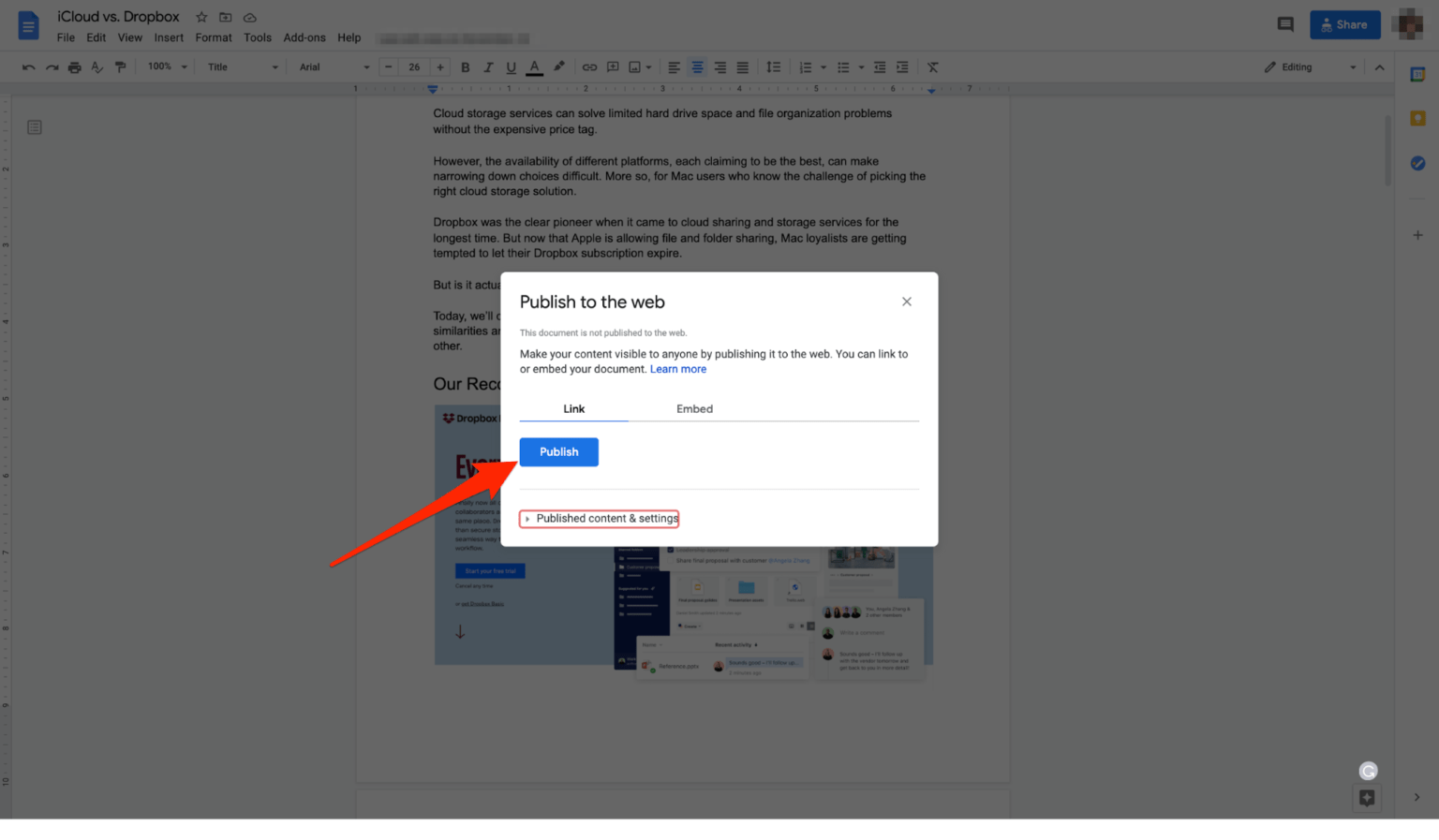Toggle bold formatting in toolbar
The width and height of the screenshot is (1439, 840).
tap(465, 66)
